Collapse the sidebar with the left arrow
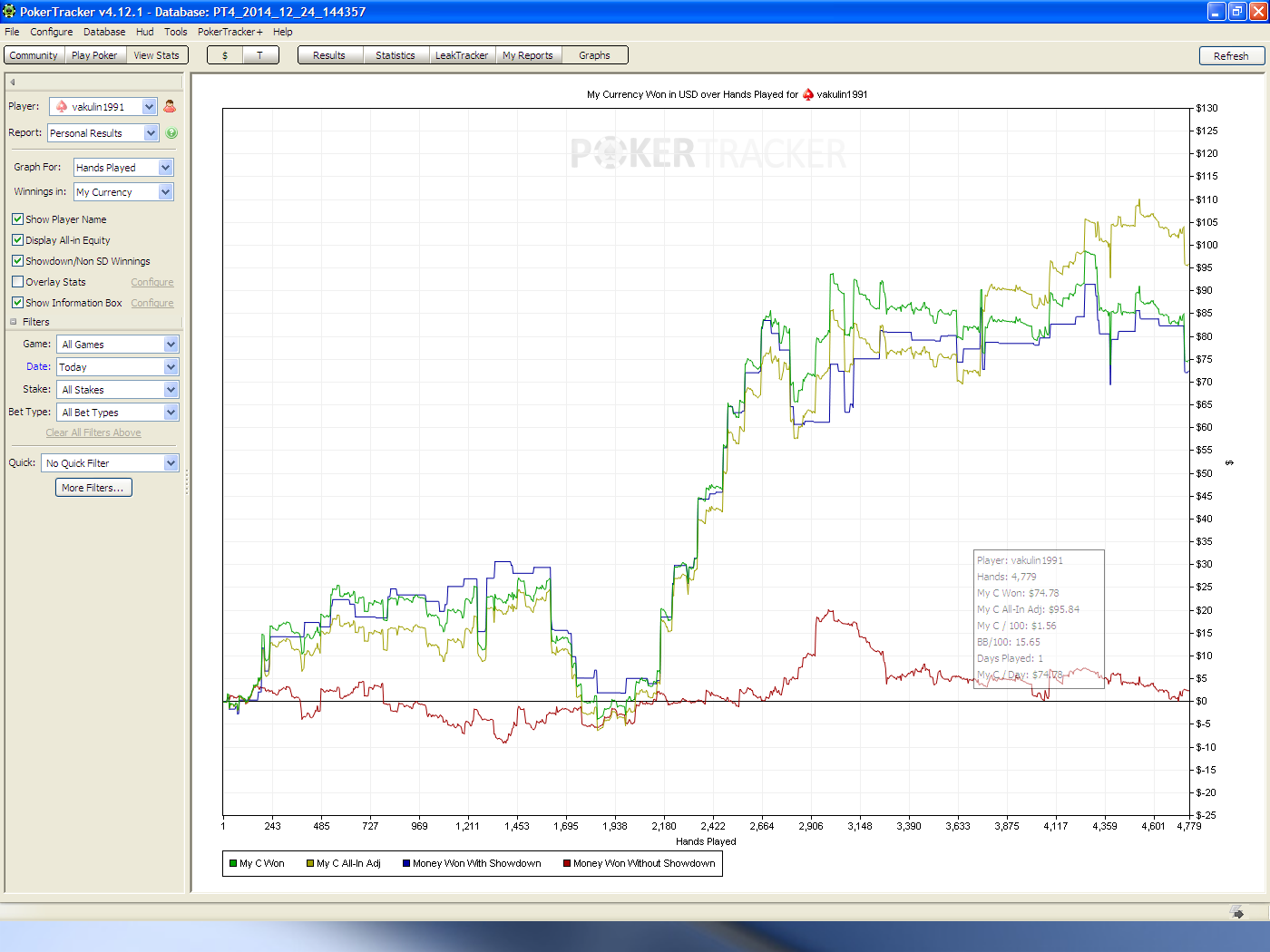Viewport: 1270px width, 952px height. [x=13, y=83]
